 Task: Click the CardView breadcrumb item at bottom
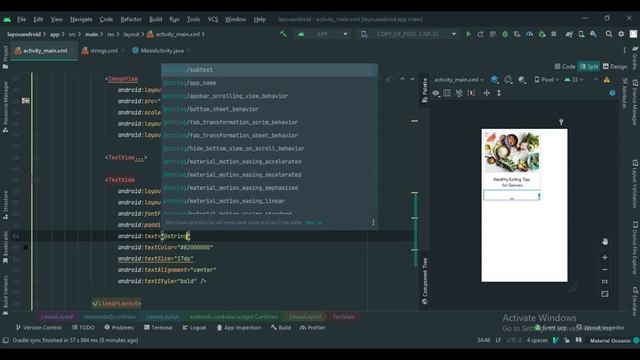coord(234,317)
